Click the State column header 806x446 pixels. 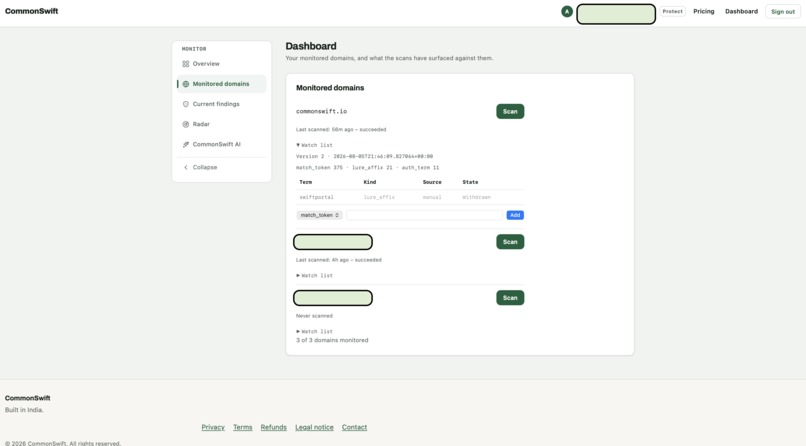(470, 182)
